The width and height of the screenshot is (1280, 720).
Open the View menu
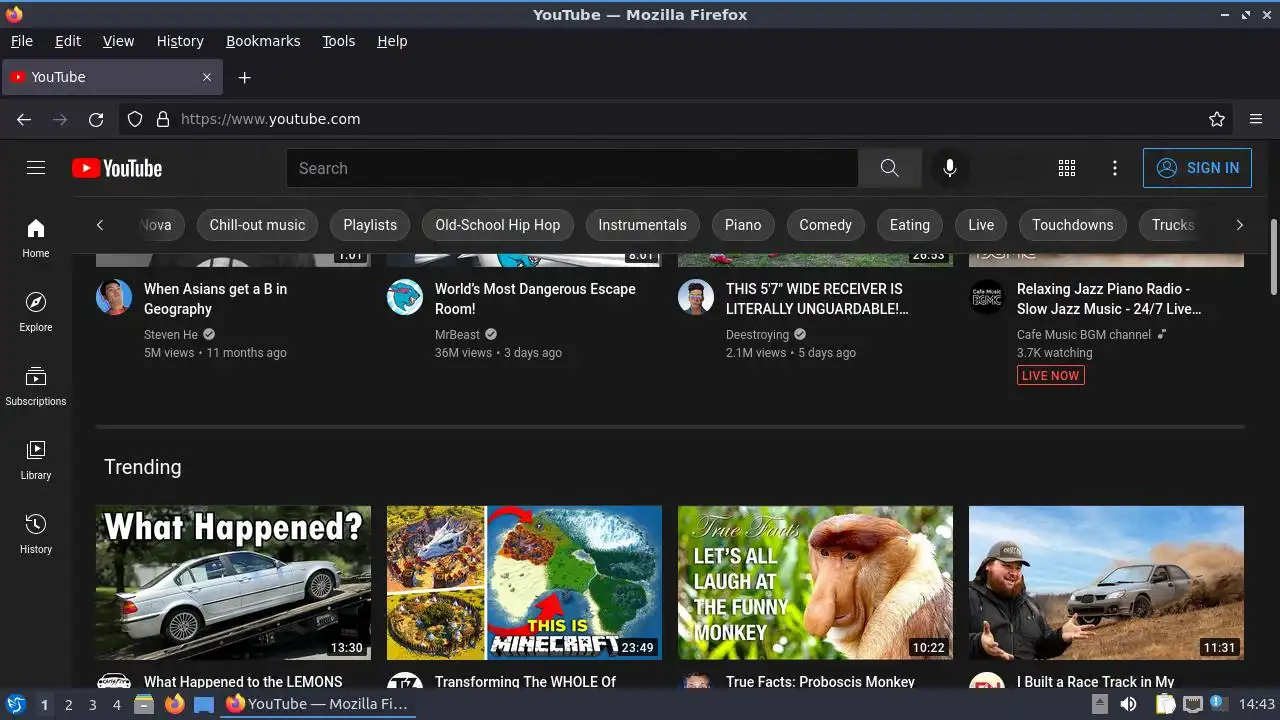(x=118, y=41)
